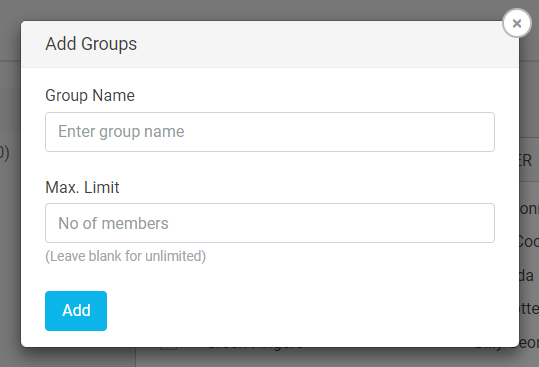Click the hidden row text under dialog's bottom edge
This screenshot has height=367, width=539.
point(255,348)
